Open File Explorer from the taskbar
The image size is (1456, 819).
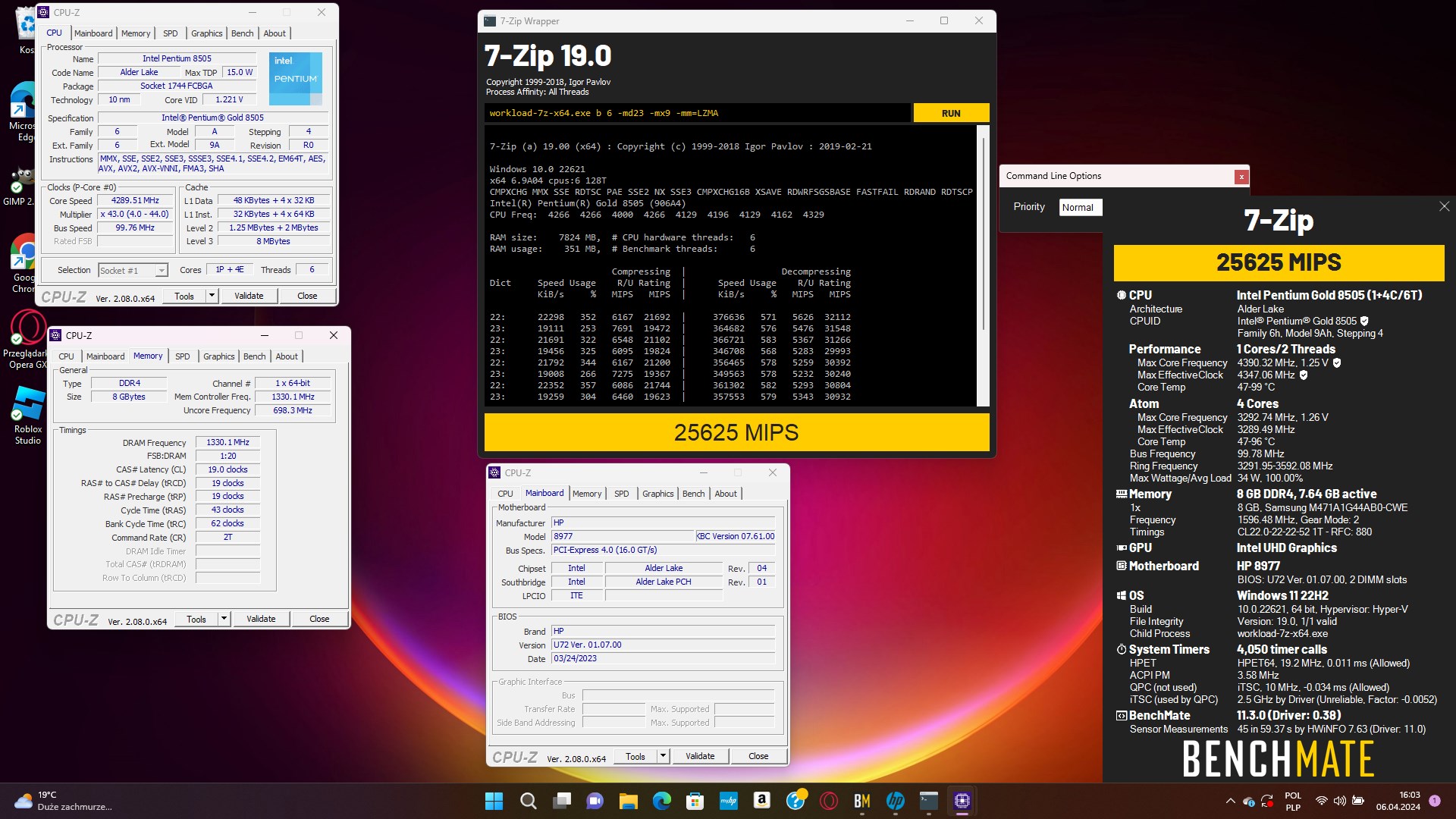coord(629,801)
